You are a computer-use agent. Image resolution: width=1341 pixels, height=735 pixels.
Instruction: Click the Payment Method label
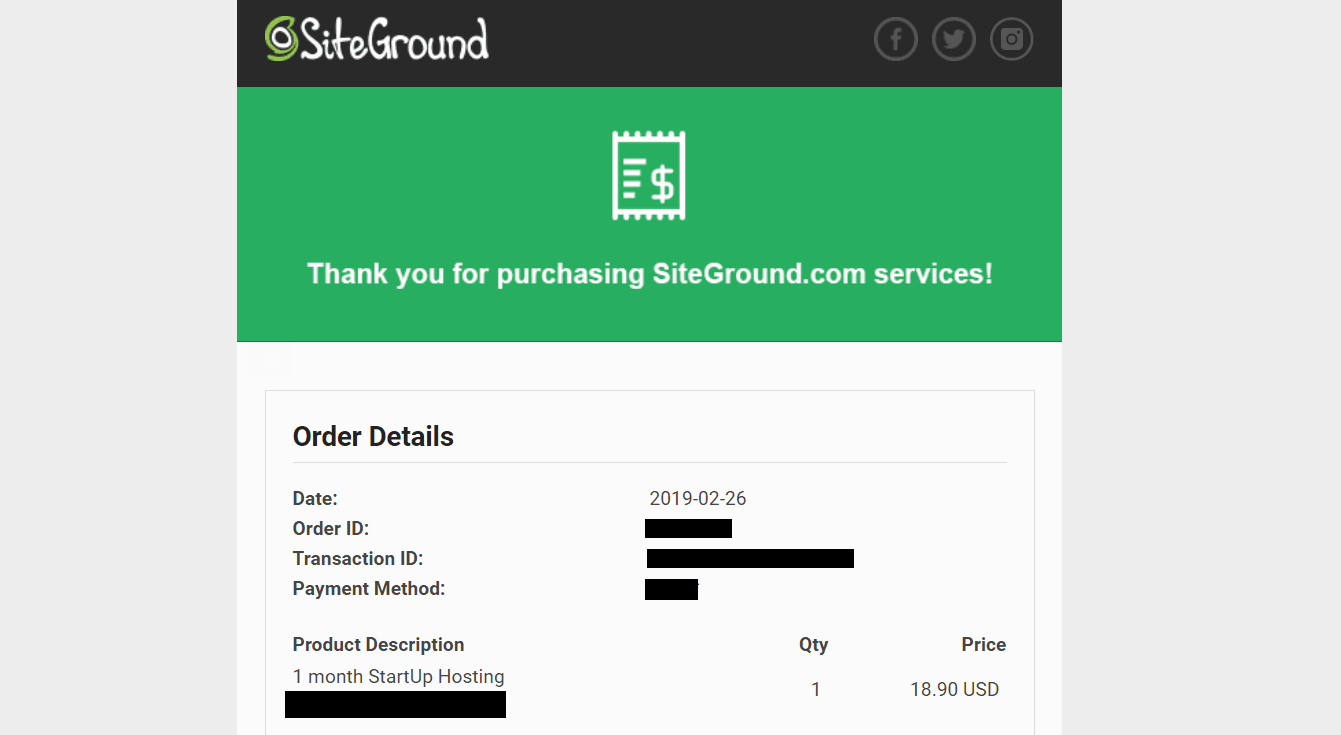click(x=369, y=588)
